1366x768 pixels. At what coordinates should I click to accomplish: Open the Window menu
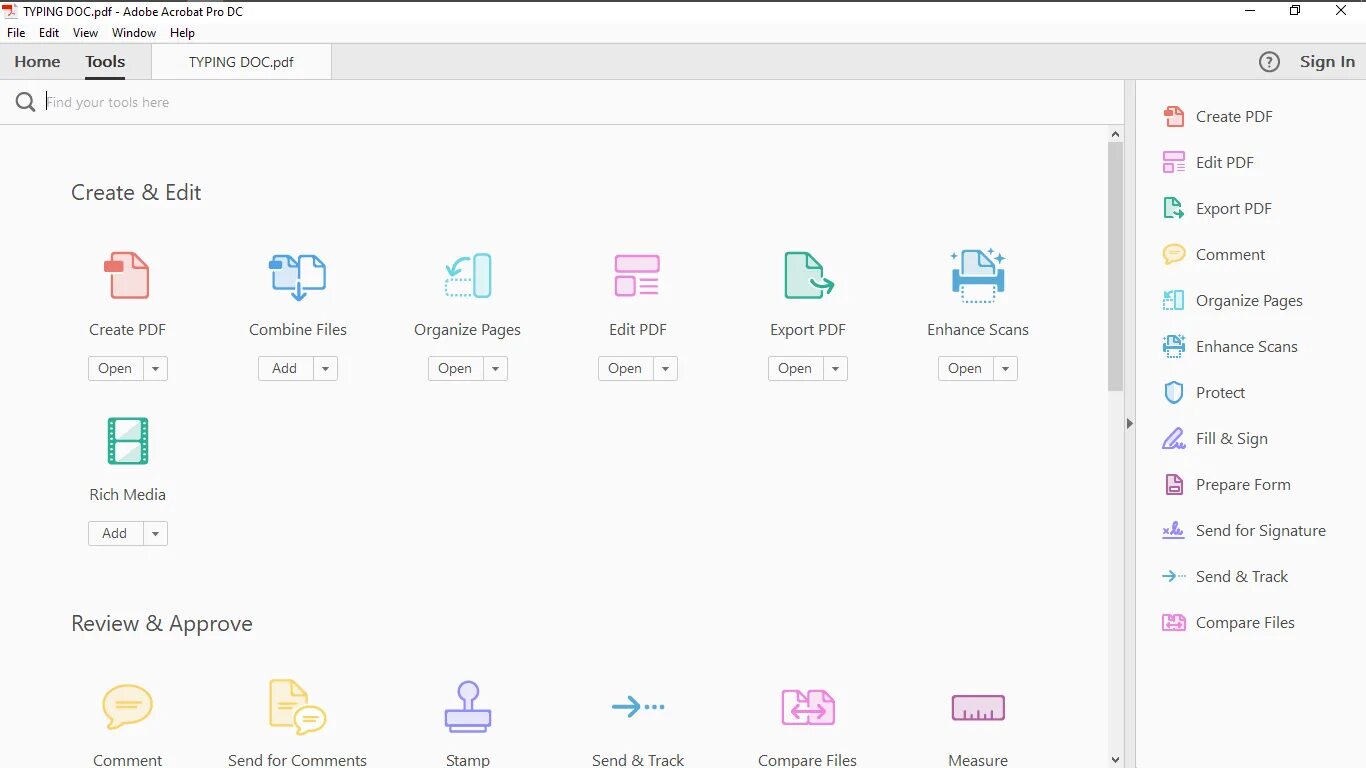(134, 33)
